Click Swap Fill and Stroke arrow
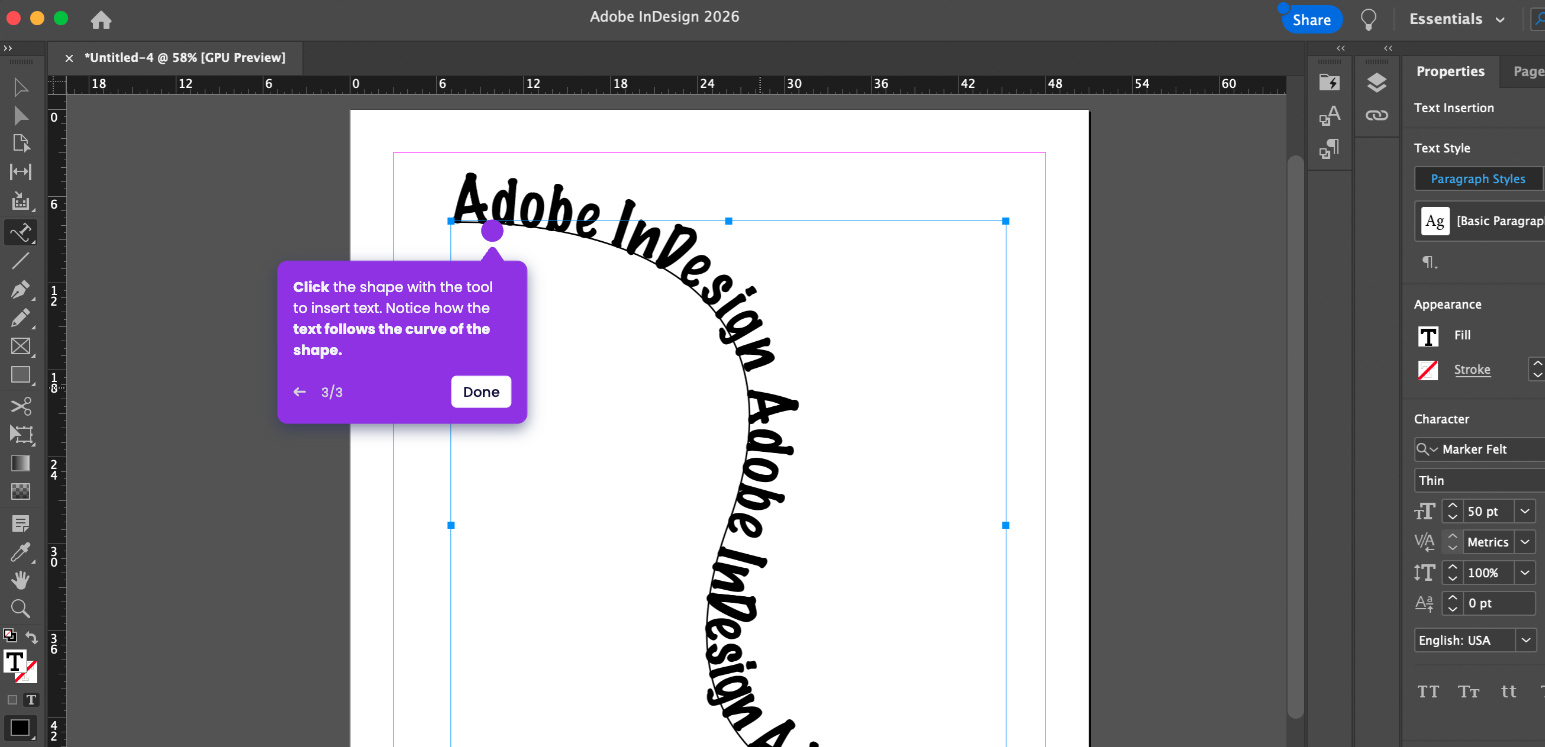1545x747 pixels. pos(31,636)
